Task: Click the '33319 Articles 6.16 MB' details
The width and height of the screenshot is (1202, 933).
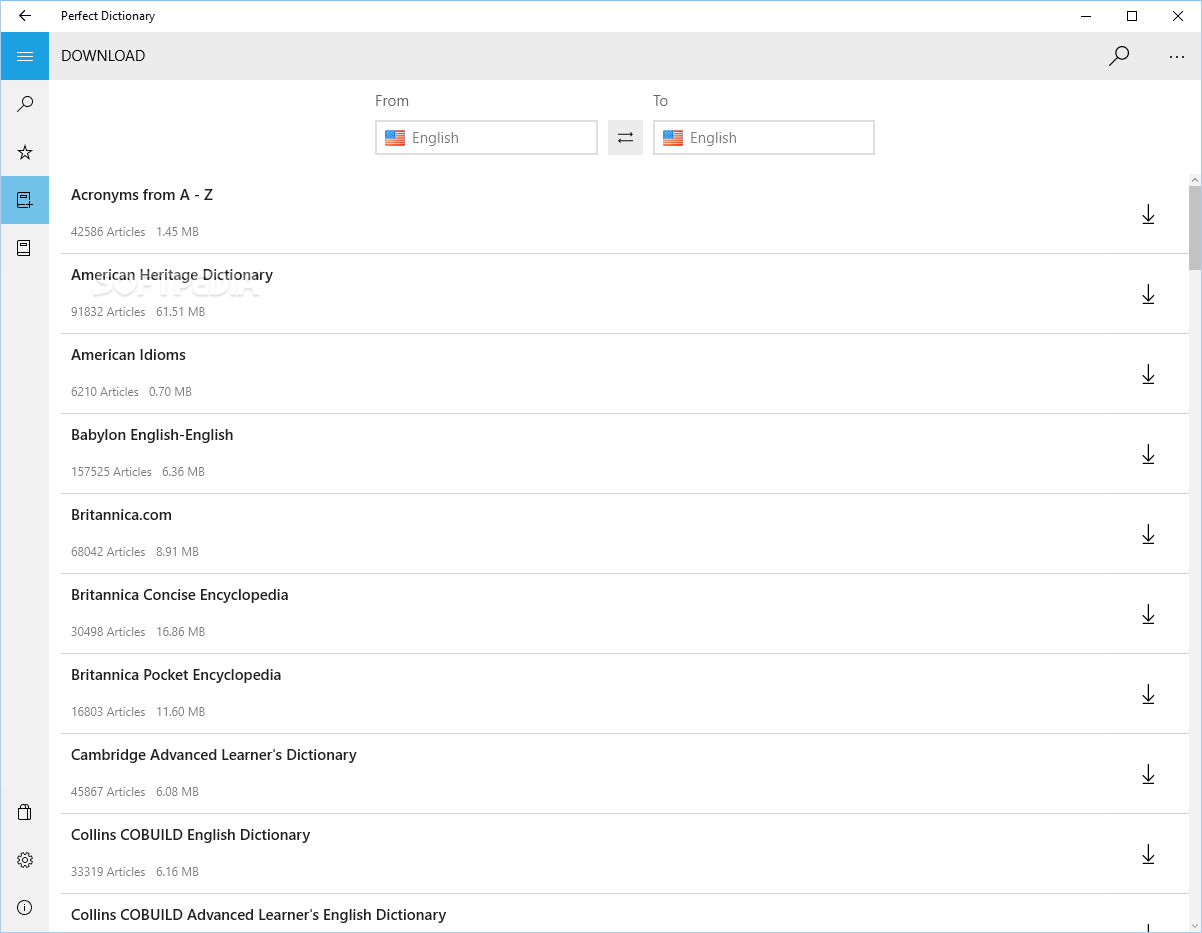Action: tap(135, 872)
